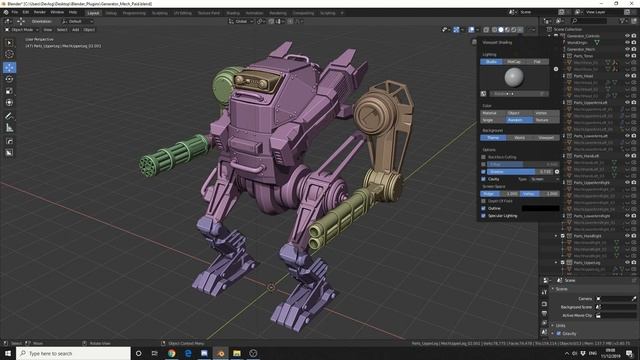Set lighting to Flat
640x360 pixels.
pos(537,62)
